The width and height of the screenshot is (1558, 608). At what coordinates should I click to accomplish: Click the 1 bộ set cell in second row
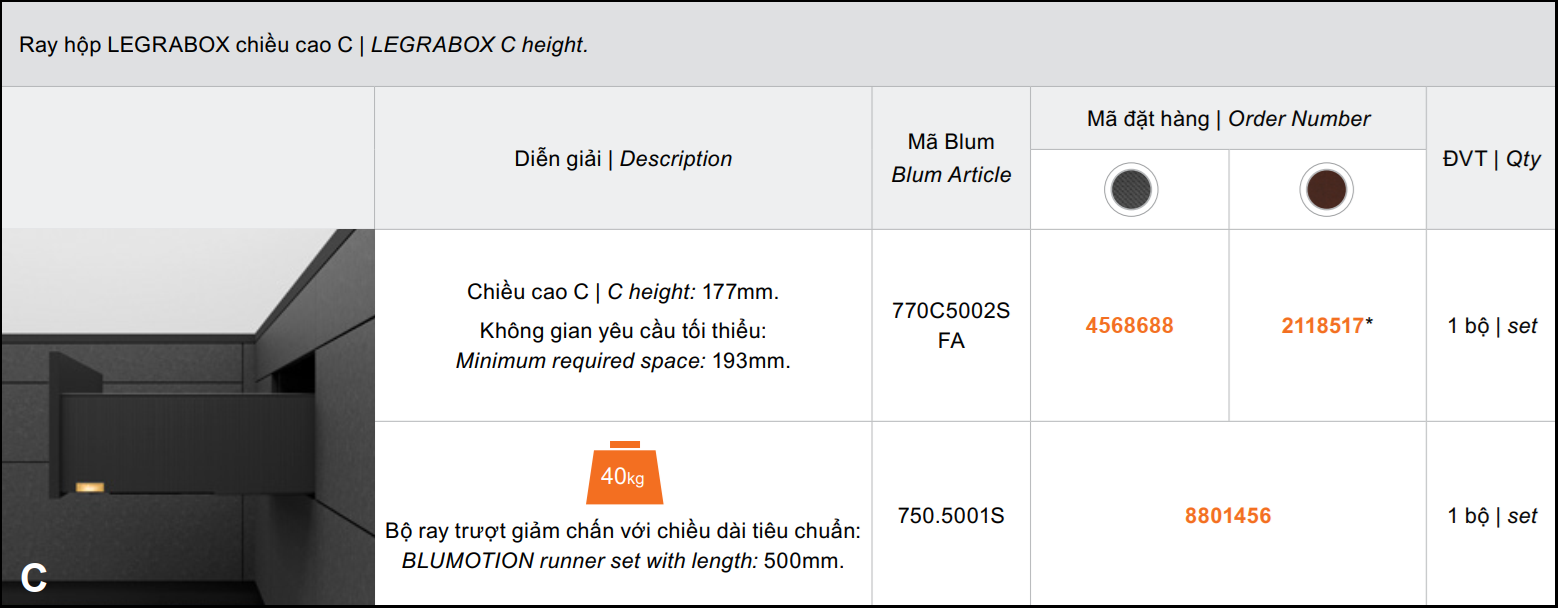pyautogui.click(x=1491, y=516)
